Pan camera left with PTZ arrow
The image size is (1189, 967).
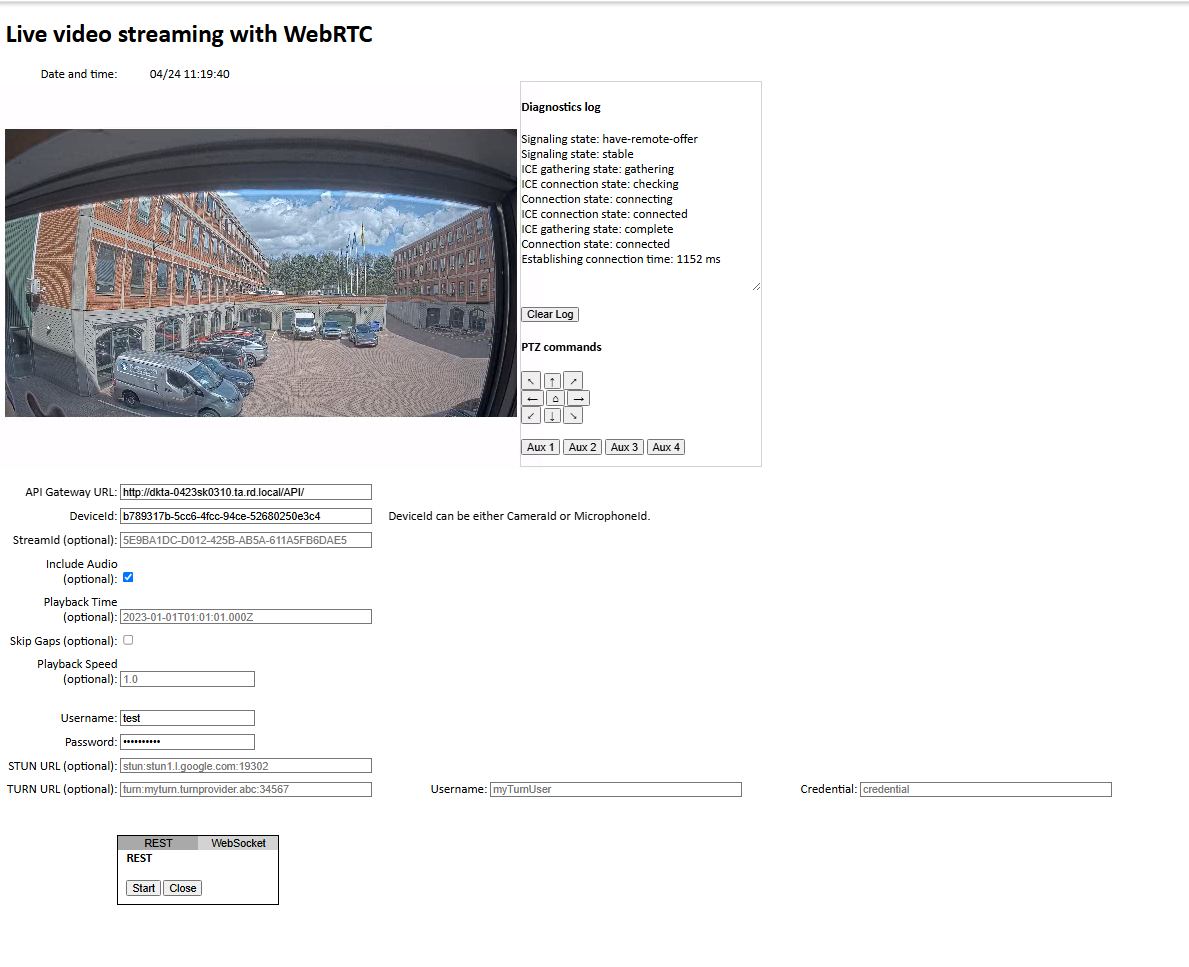(532, 398)
